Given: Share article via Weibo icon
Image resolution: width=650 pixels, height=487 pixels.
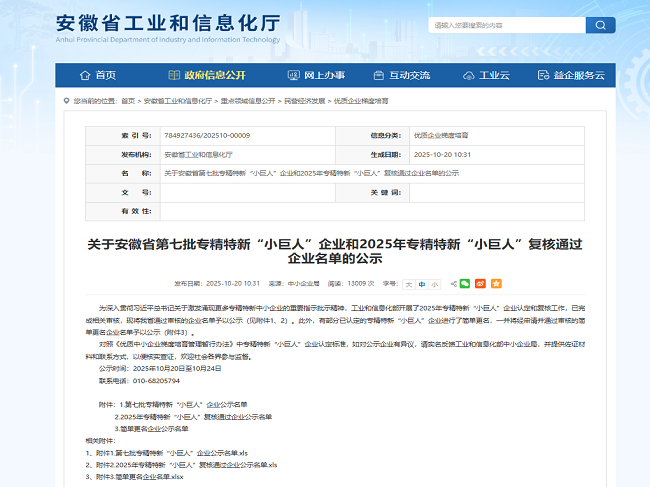Looking at the screenshot, I should 480,283.
